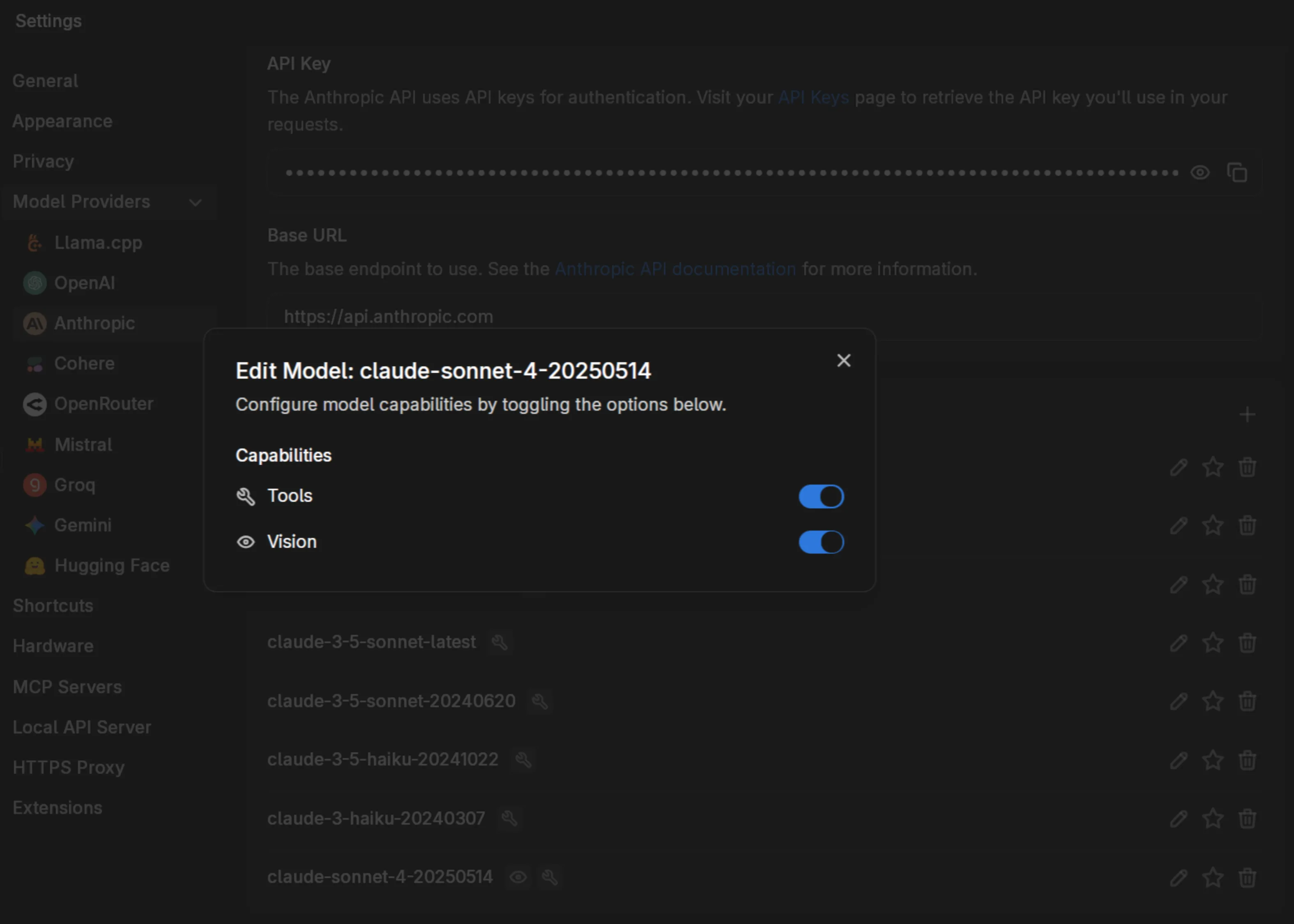Click pencil icon for claude-sonnet-4-20250514
The width and height of the screenshot is (1294, 924).
click(1179, 877)
